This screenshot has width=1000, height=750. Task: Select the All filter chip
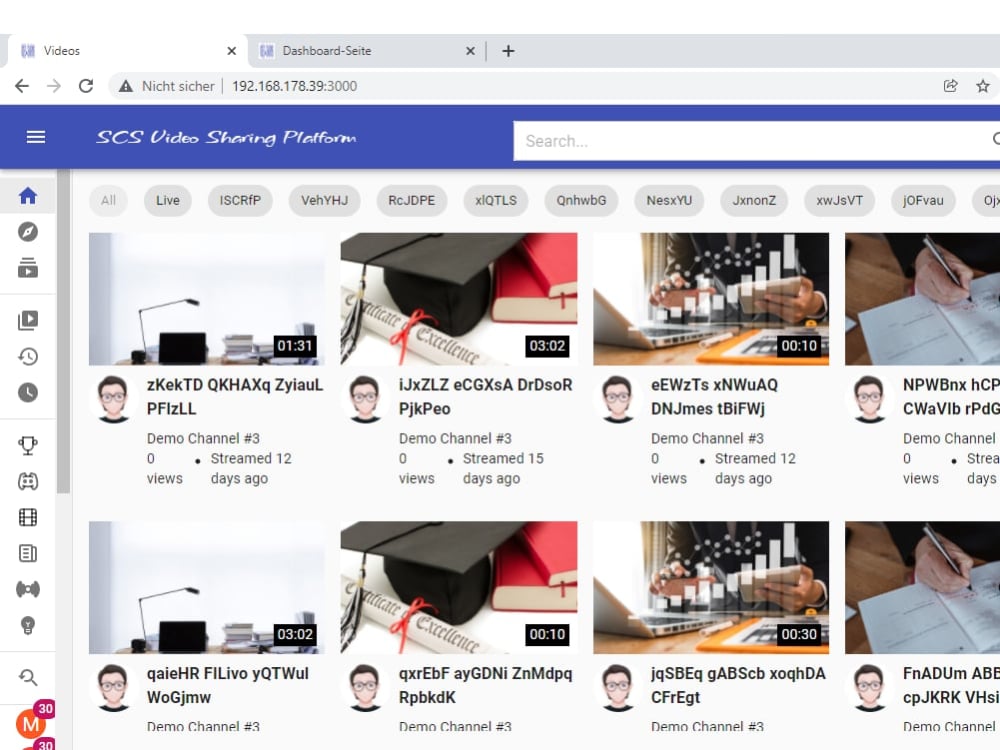[108, 200]
